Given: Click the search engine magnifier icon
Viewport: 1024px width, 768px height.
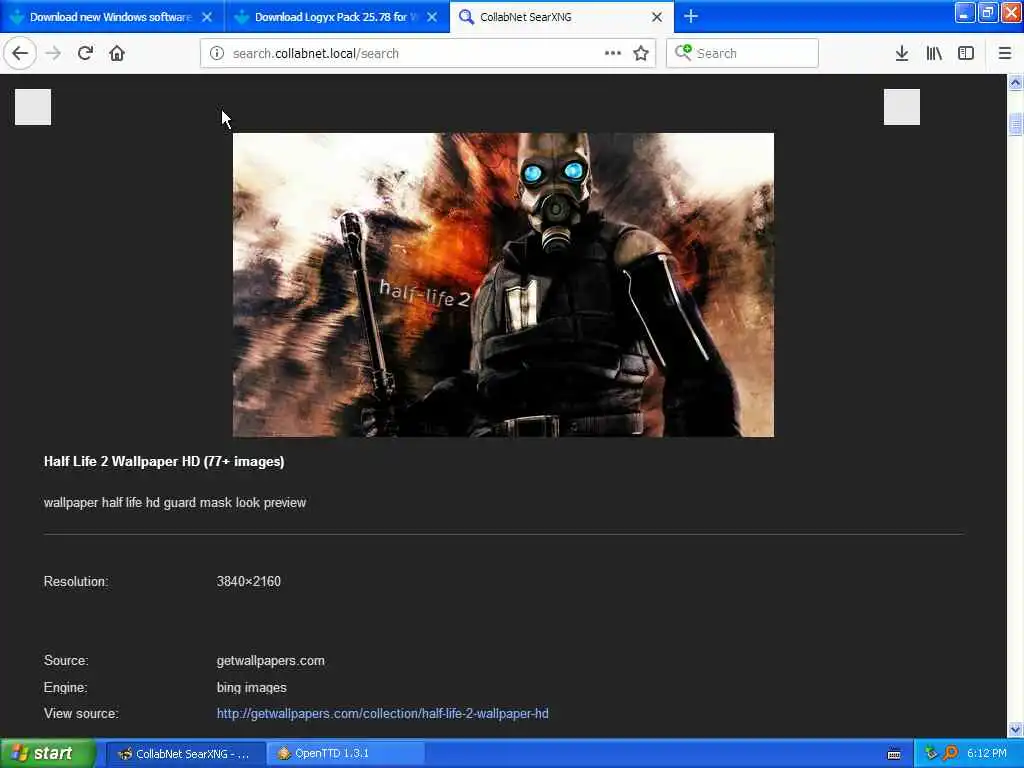Looking at the screenshot, I should coord(683,52).
